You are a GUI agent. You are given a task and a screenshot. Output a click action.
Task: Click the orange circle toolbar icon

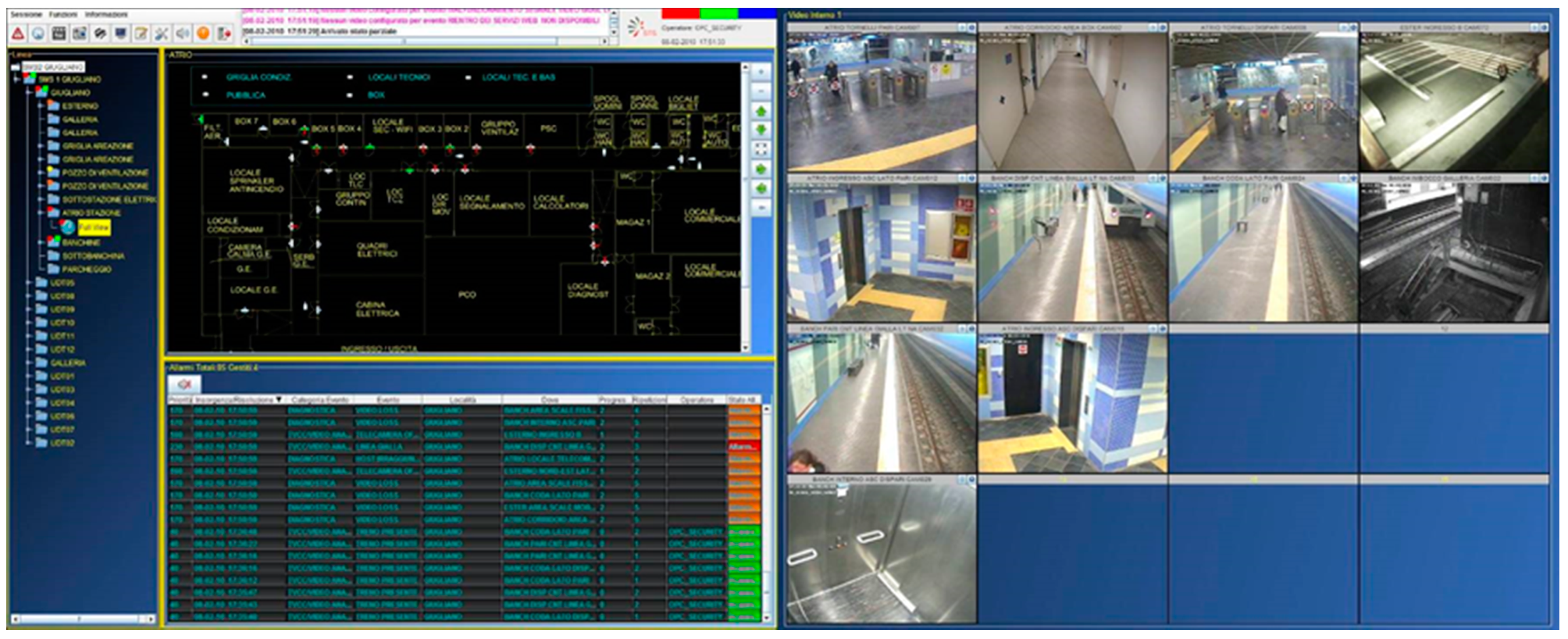[203, 34]
